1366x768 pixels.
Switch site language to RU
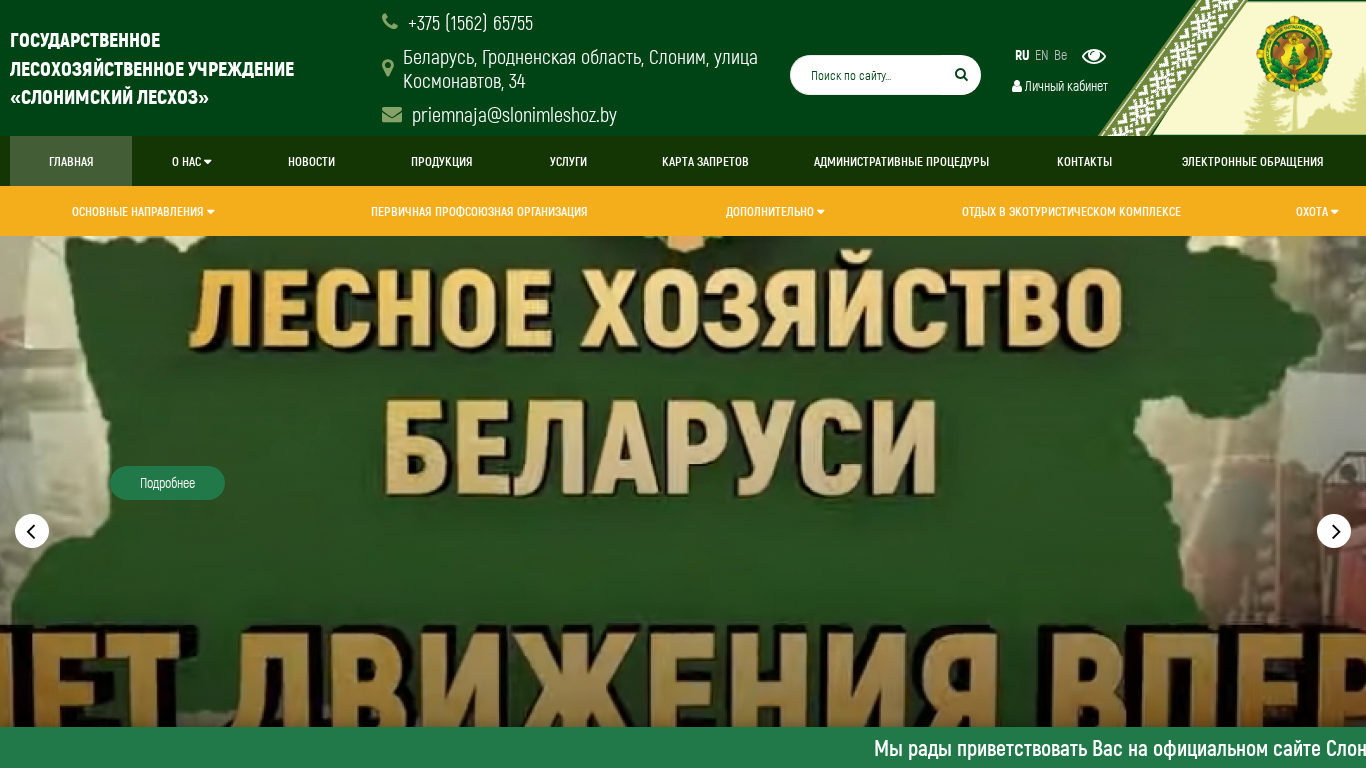1022,55
